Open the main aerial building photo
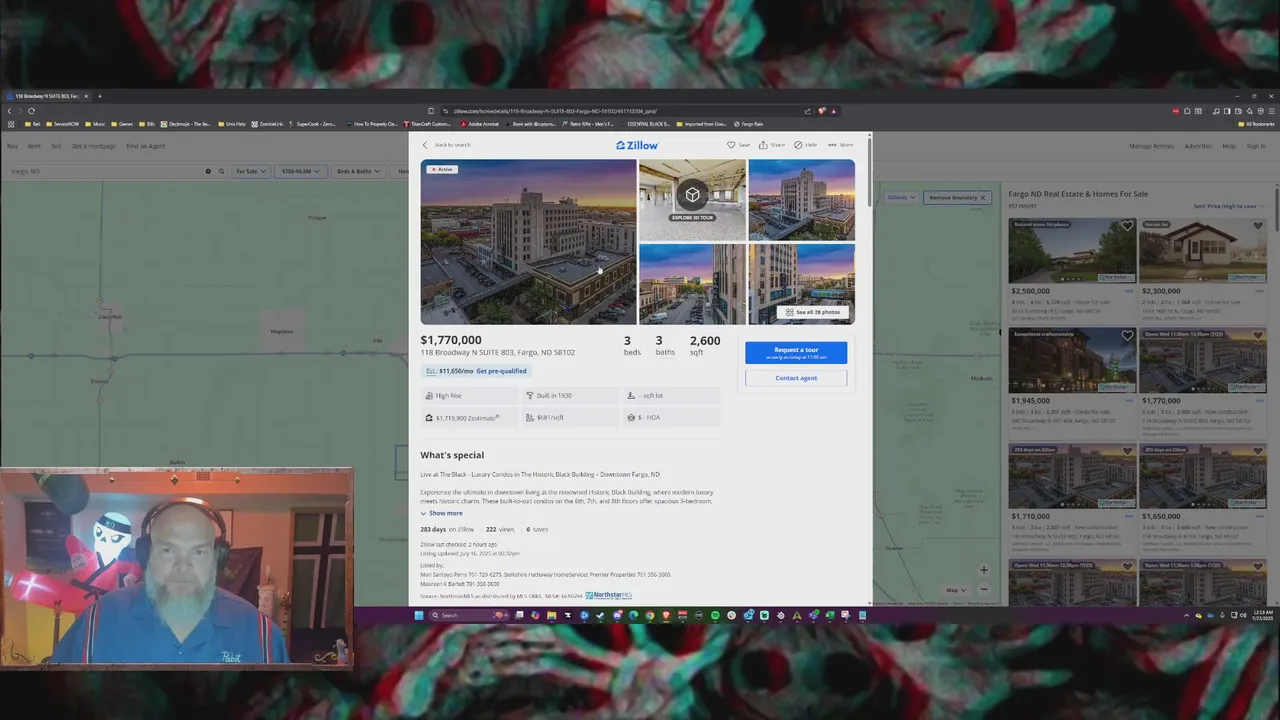 [x=528, y=242]
